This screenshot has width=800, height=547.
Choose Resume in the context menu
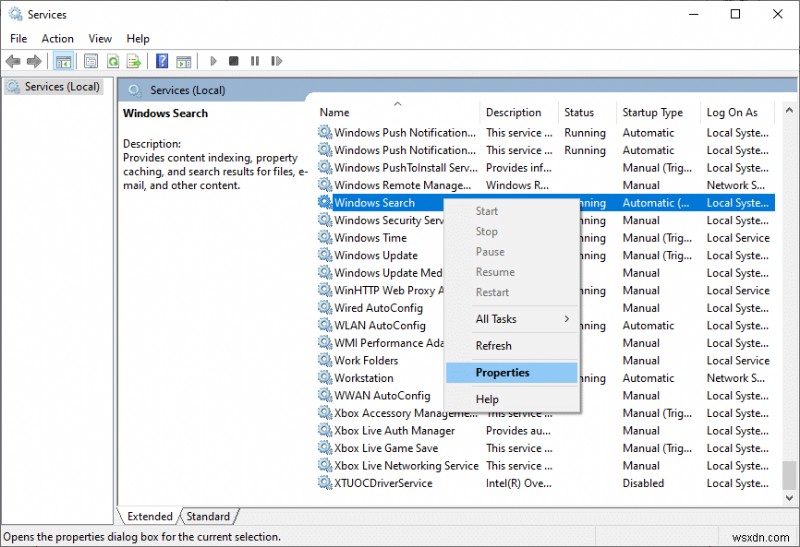pos(512,272)
